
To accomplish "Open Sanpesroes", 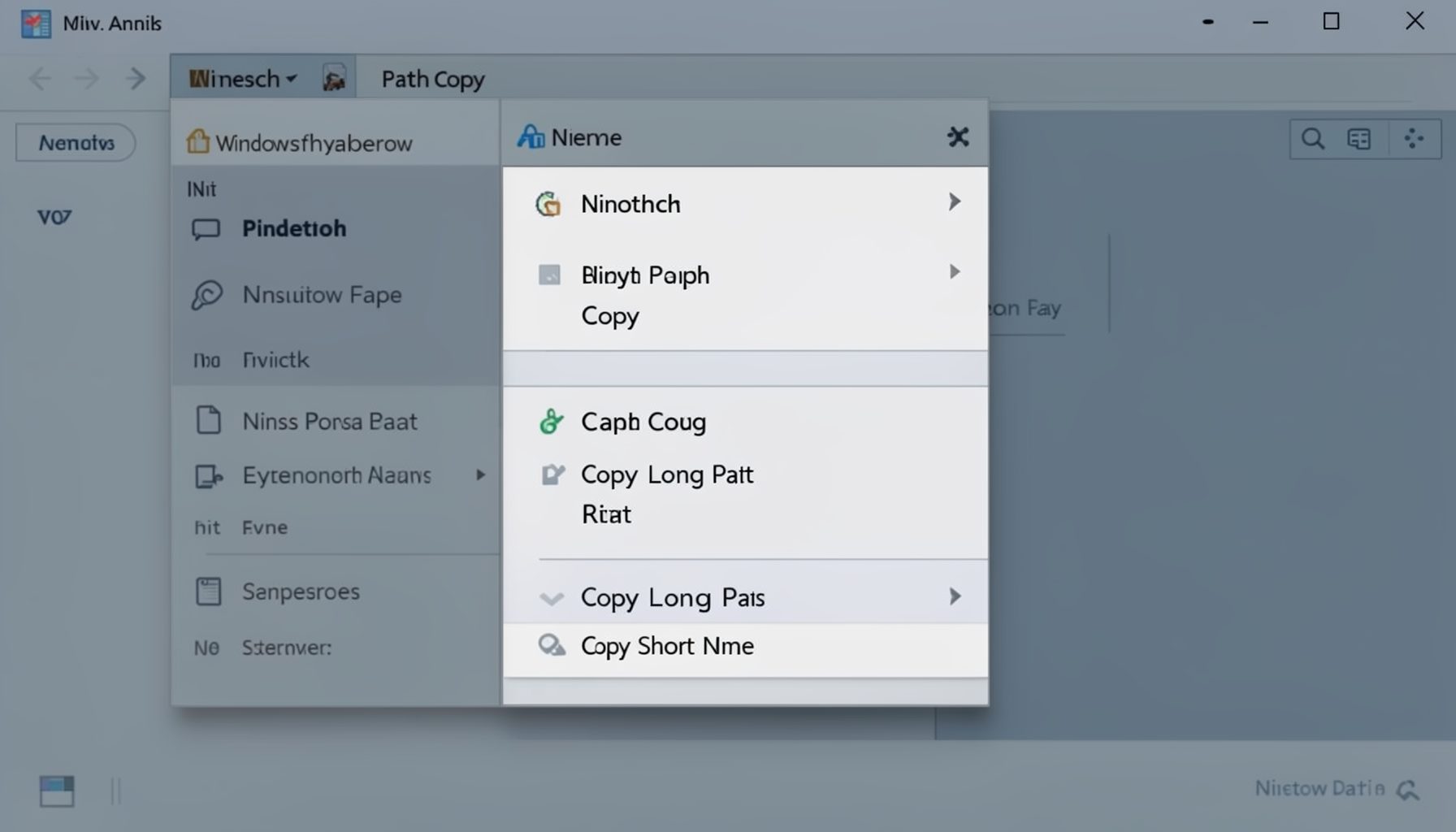I will [336, 591].
